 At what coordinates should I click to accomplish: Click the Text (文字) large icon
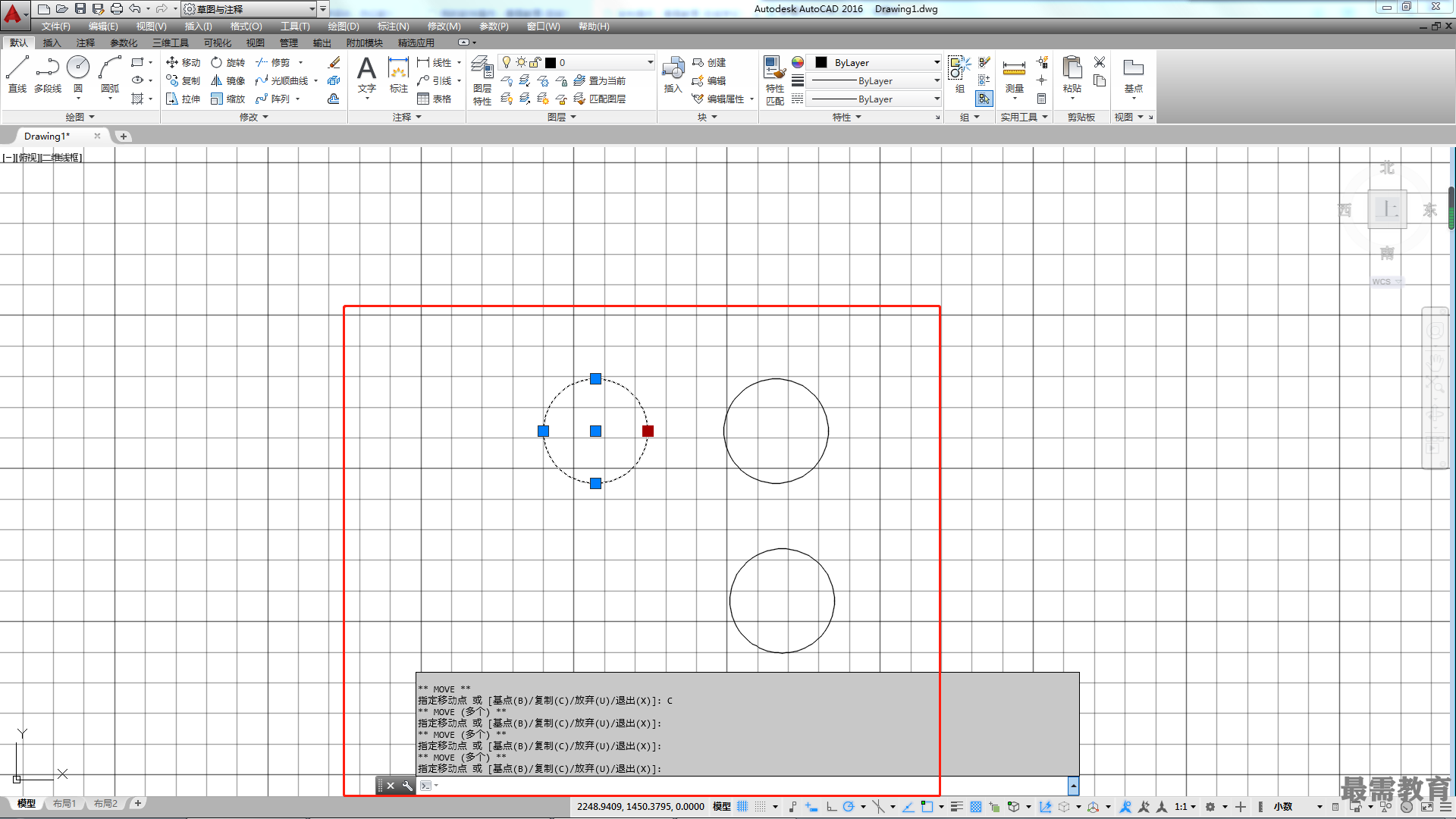coord(367,74)
